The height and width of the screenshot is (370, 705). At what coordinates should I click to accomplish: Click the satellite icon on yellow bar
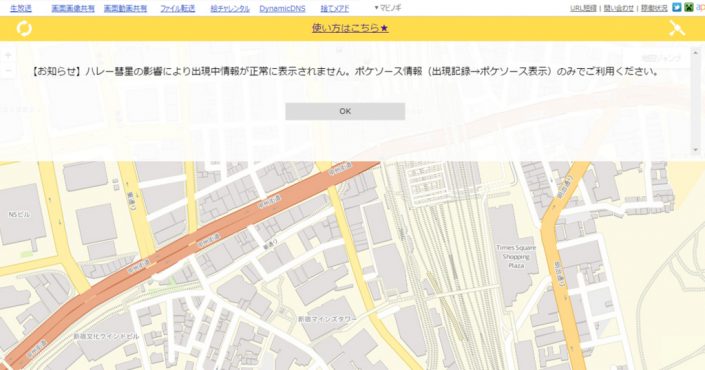click(677, 28)
